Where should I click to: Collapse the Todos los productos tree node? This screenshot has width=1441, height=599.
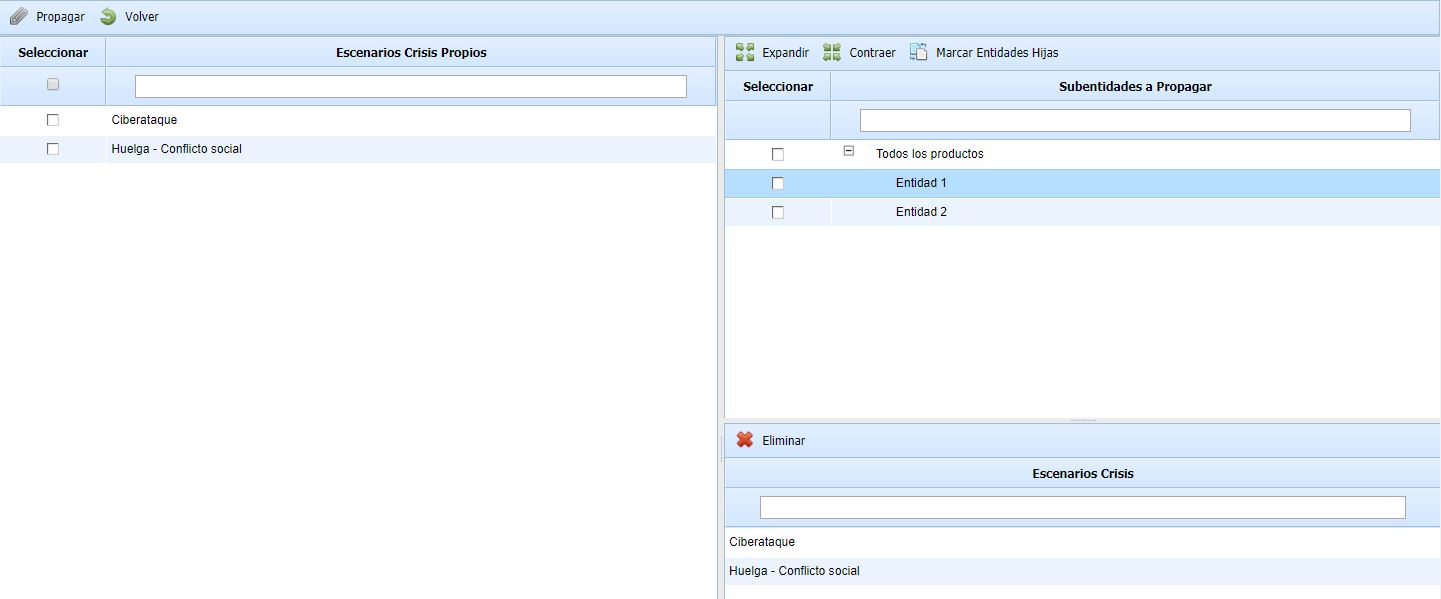(x=849, y=151)
